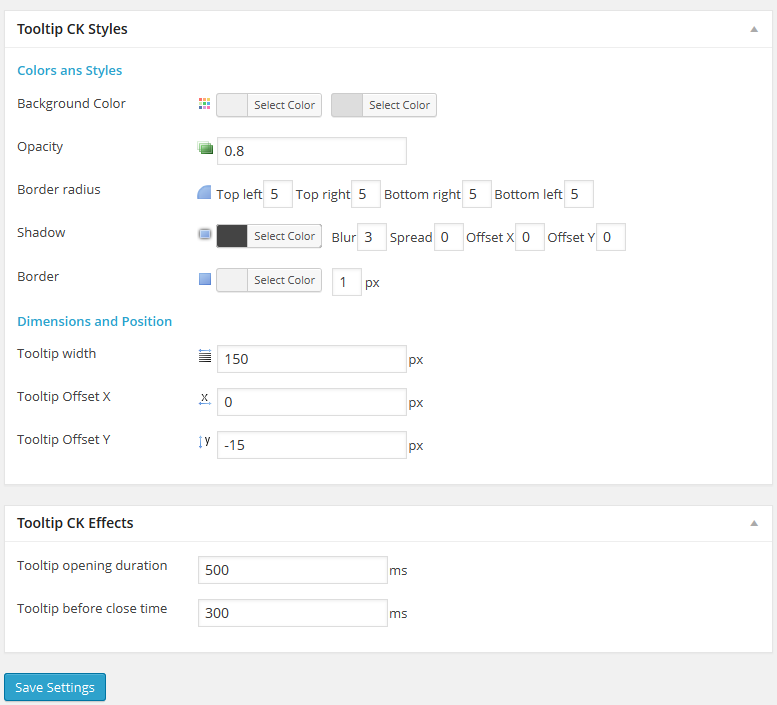Click the Tooltip Offset Y icon
The image size is (777, 705).
pos(204,441)
